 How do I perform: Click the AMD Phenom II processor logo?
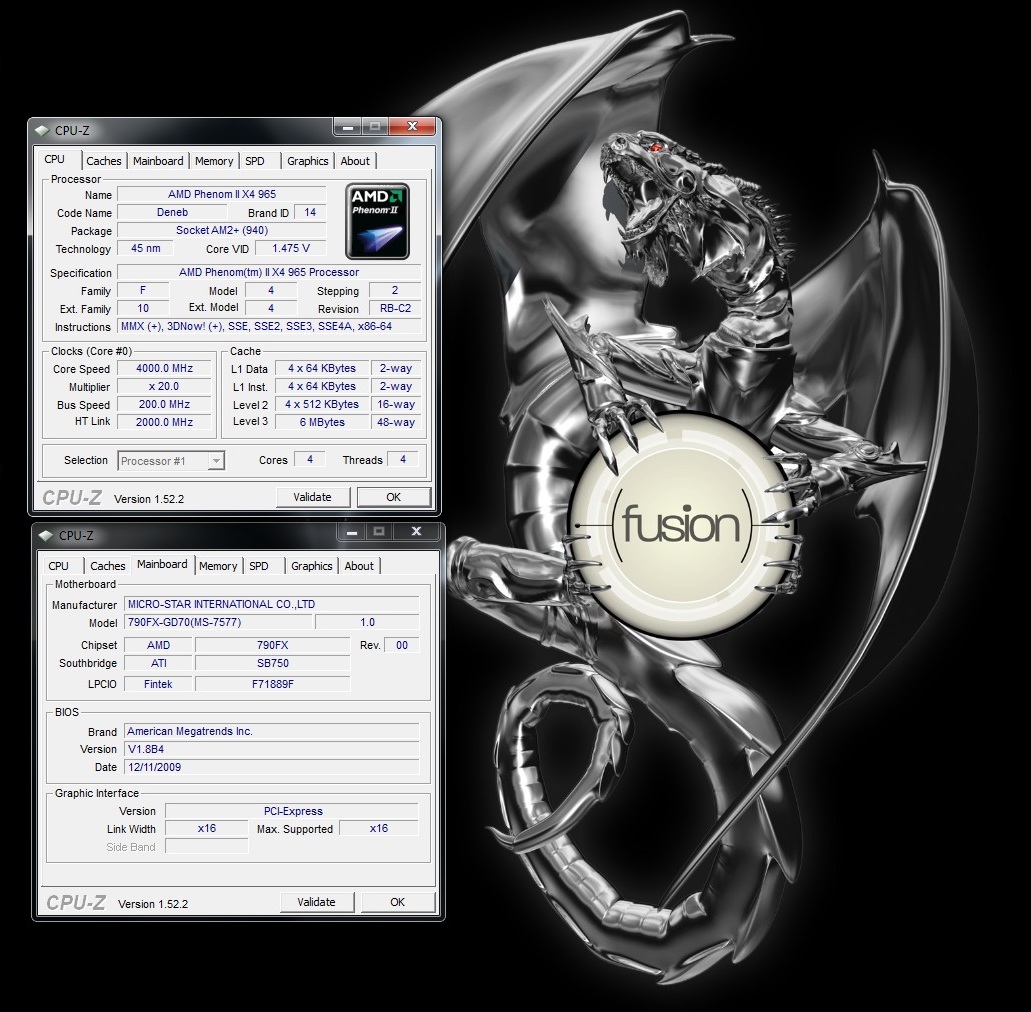[377, 222]
